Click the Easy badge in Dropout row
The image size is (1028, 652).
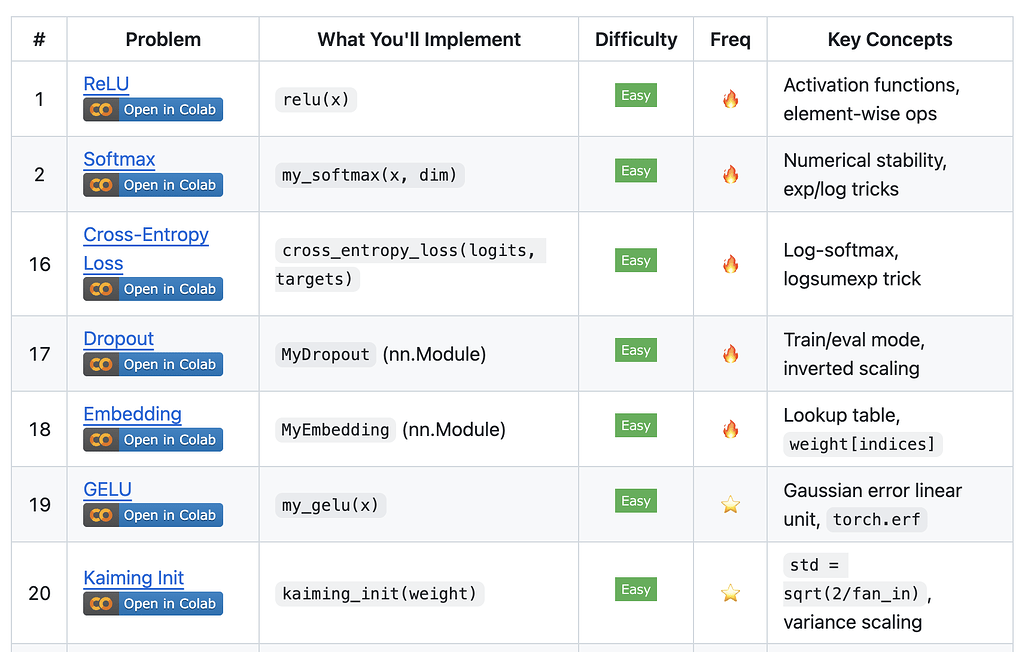pyautogui.click(x=635, y=350)
